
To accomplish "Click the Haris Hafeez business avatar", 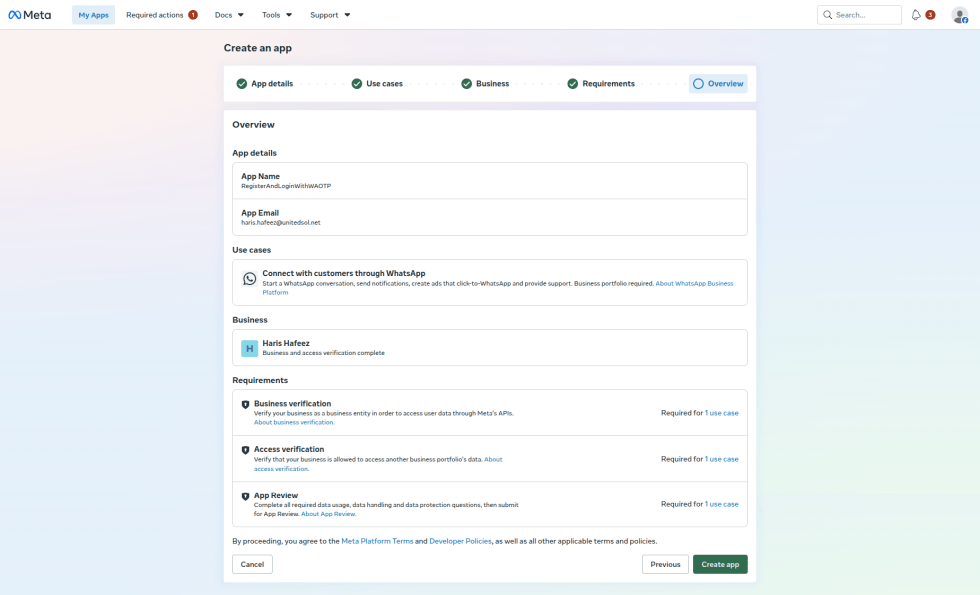I will point(249,349).
